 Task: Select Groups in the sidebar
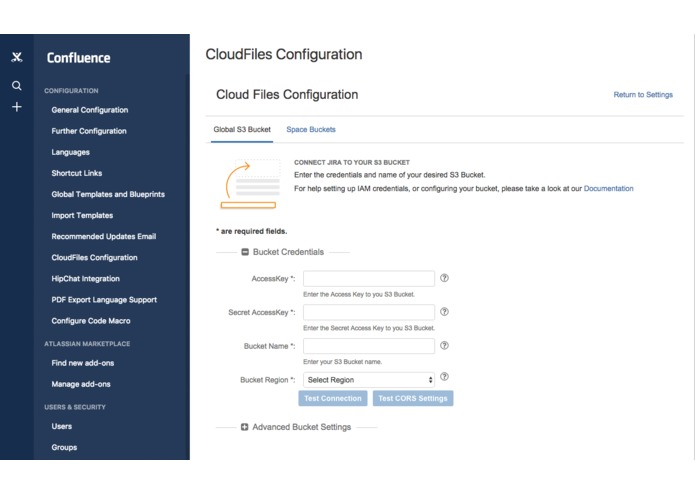[x=64, y=447]
